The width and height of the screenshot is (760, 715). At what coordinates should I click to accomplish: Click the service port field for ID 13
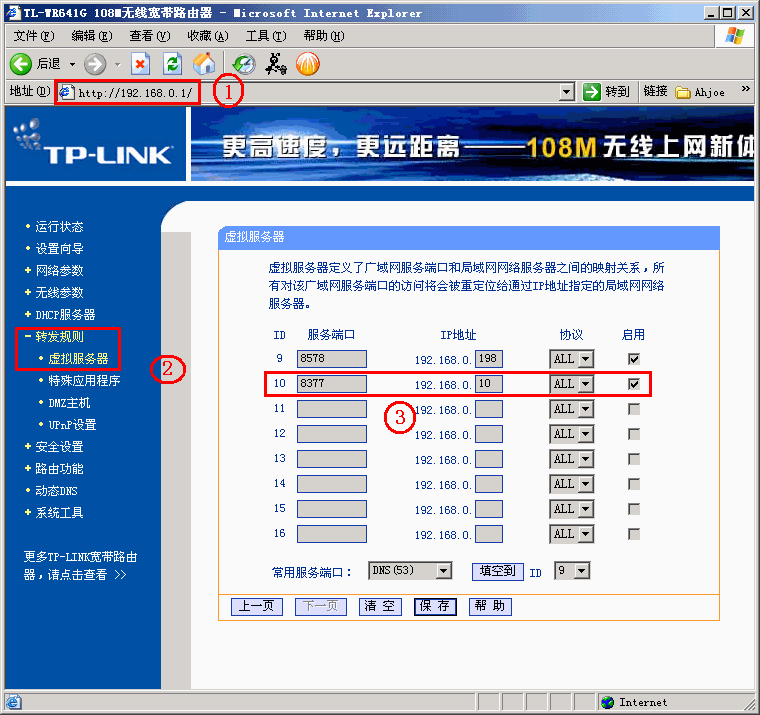pos(332,459)
